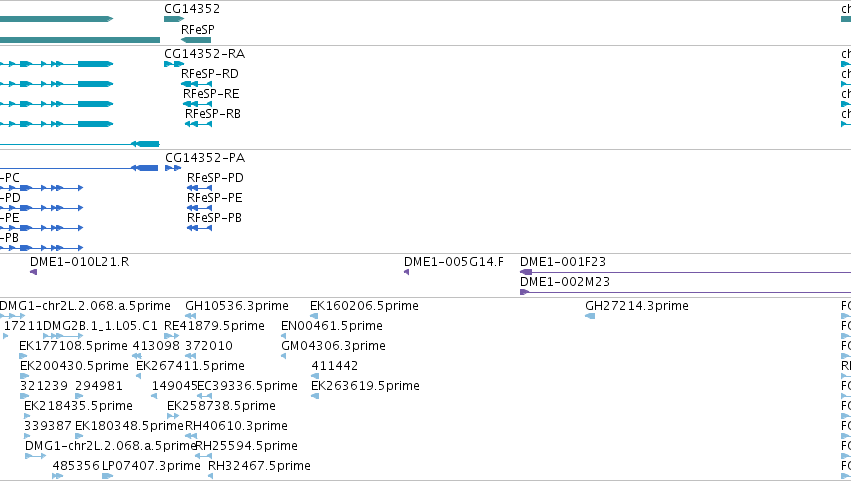The height and width of the screenshot is (481, 851).
Task: Select RFeSP-RB transcript label
Action: pos(213,114)
